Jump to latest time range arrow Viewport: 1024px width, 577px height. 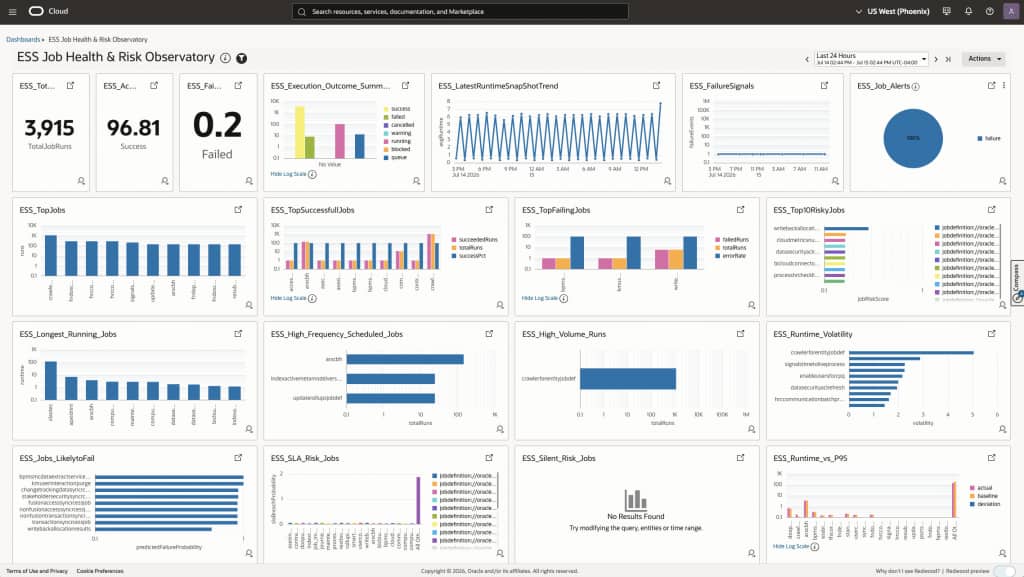click(x=948, y=59)
